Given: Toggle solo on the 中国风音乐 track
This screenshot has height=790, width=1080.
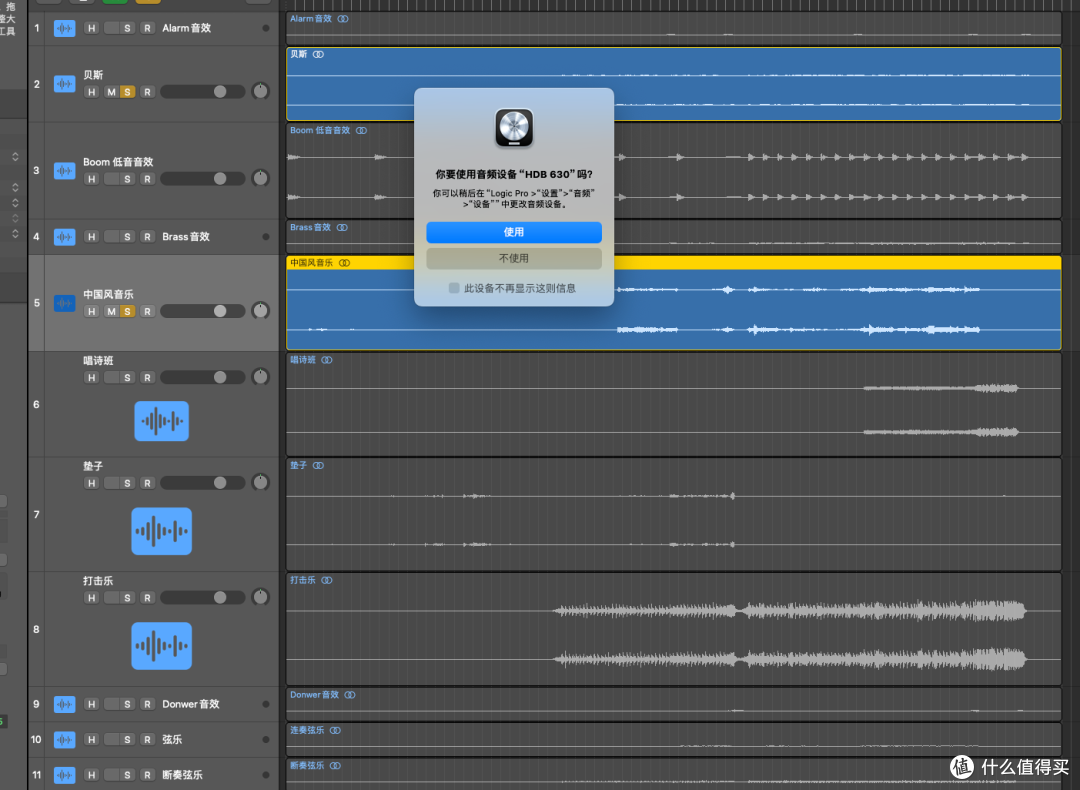Looking at the screenshot, I should click(x=127, y=311).
